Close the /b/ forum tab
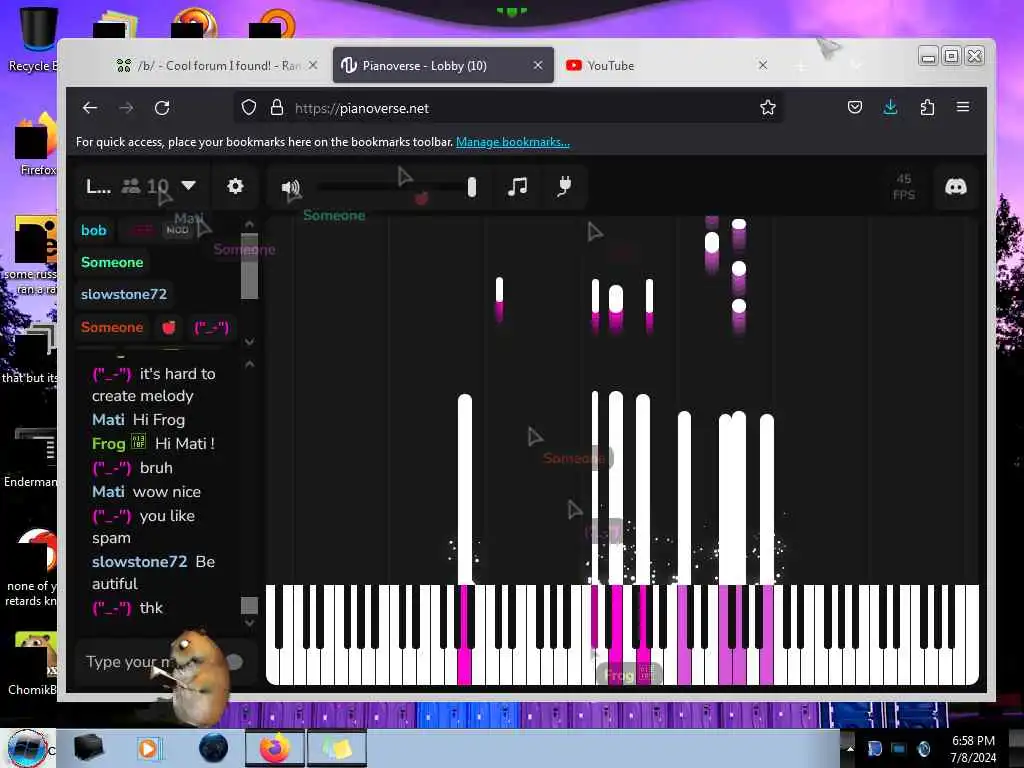Viewport: 1024px width, 768px height. pos(313,65)
